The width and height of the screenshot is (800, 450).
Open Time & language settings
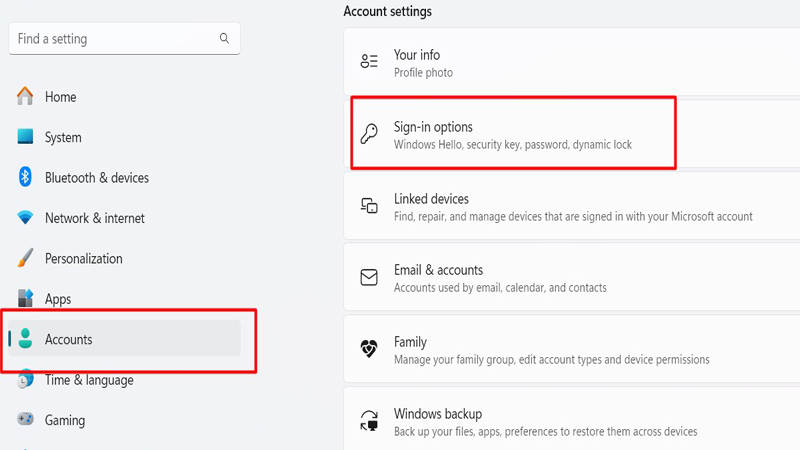pos(89,380)
